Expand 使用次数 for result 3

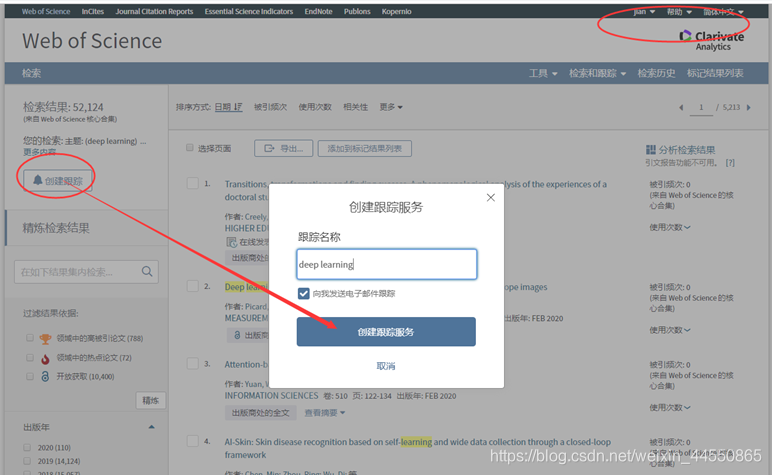pyautogui.click(x=670, y=407)
